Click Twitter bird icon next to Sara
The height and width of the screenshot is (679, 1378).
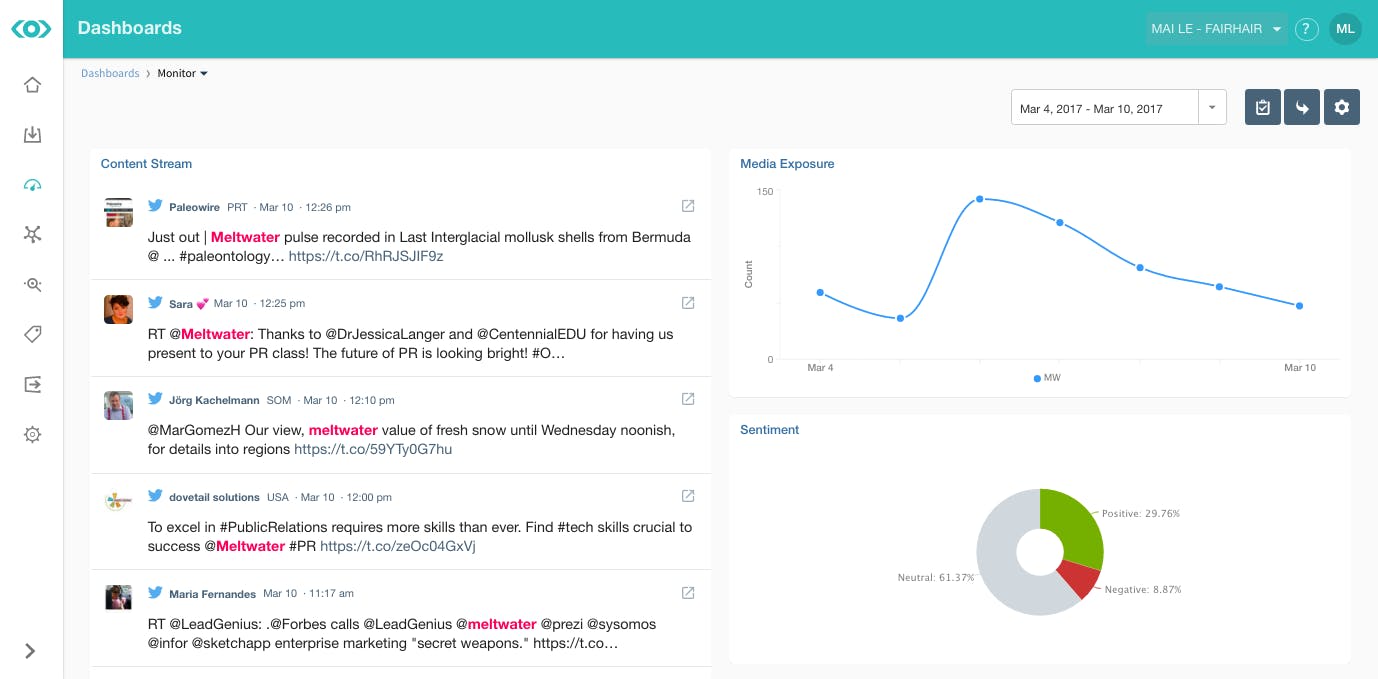point(155,302)
